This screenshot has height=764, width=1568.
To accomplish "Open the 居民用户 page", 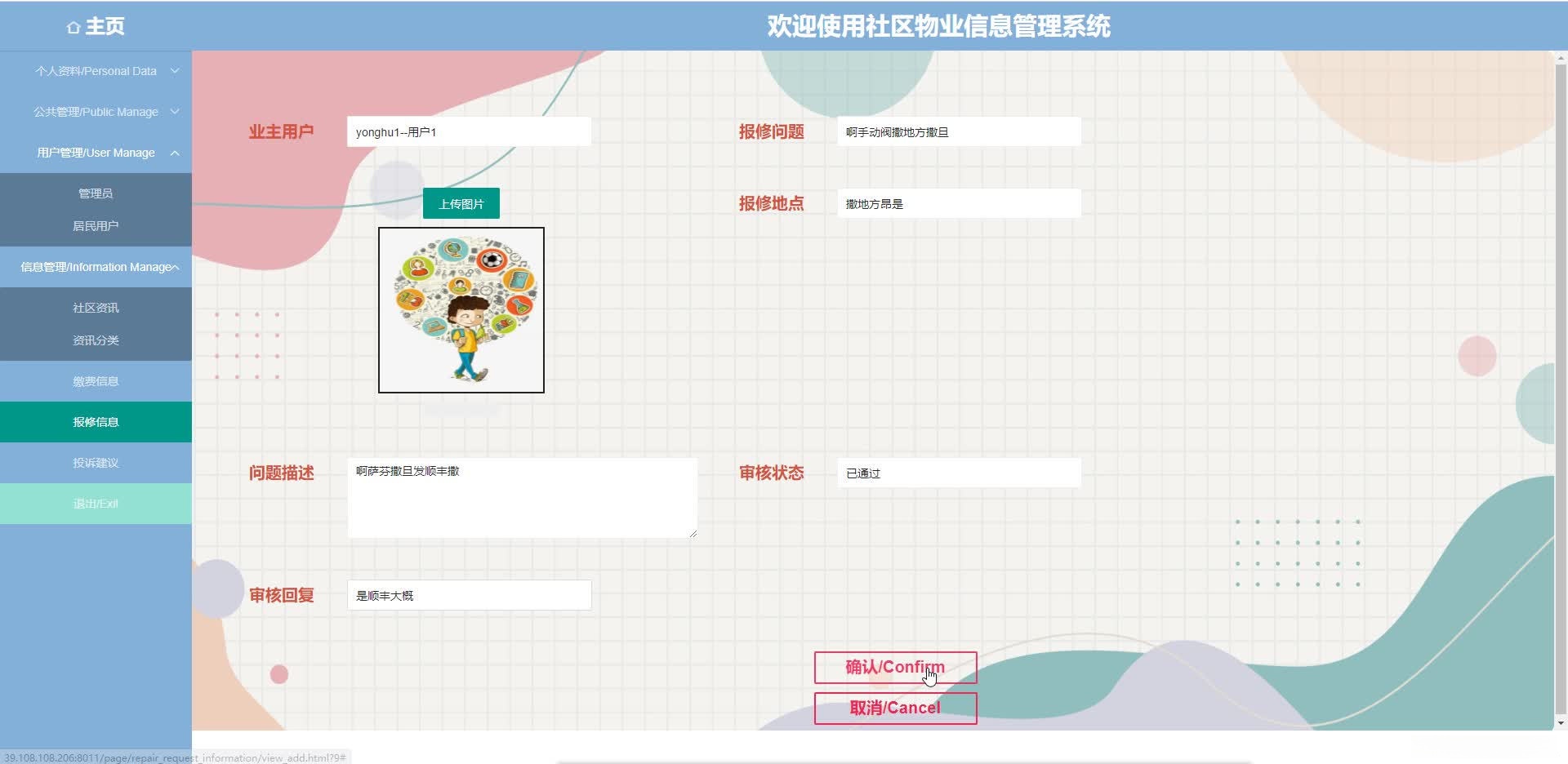I will coord(96,225).
